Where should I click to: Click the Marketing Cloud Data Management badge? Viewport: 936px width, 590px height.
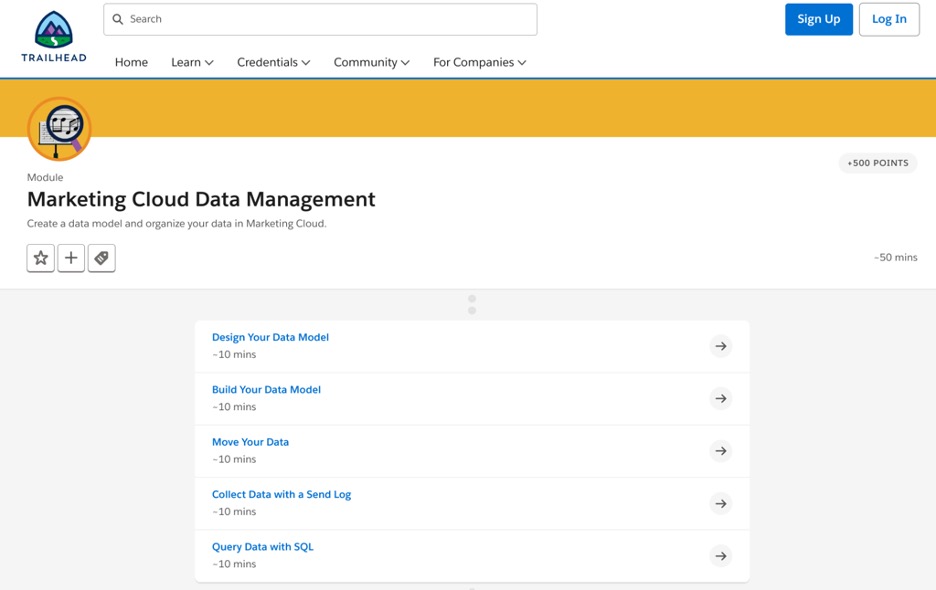click(x=59, y=129)
